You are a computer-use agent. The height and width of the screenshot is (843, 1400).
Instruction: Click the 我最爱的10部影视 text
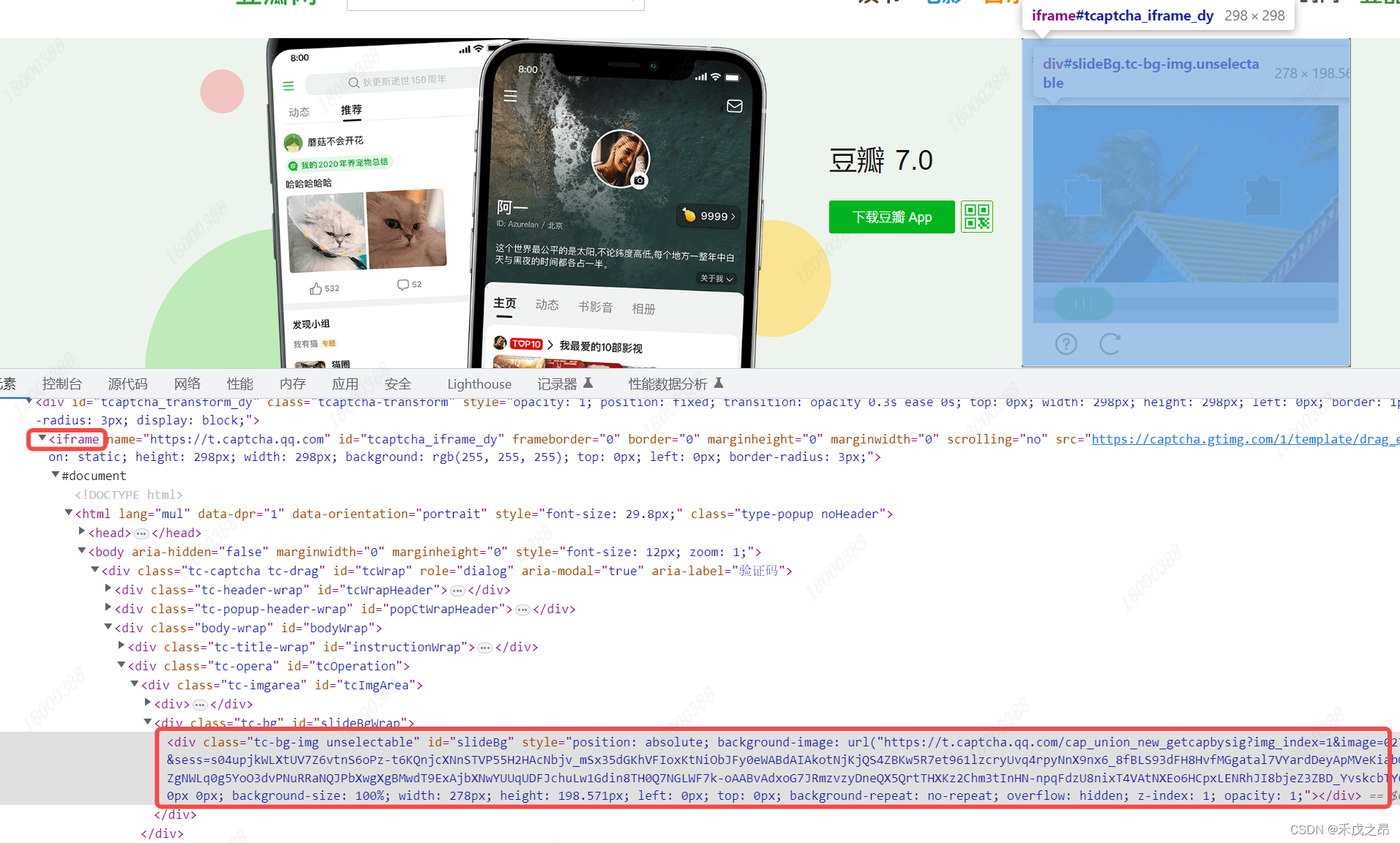click(x=601, y=347)
